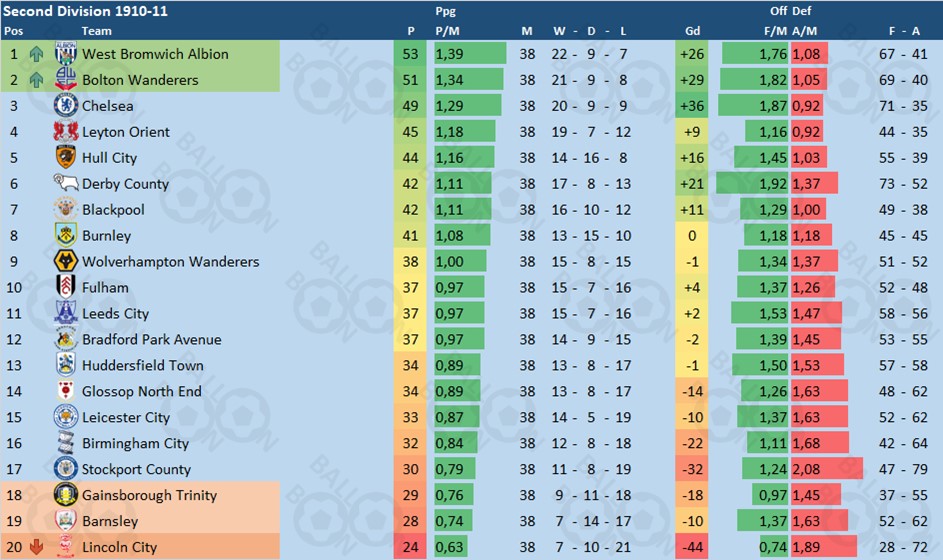
Task: Open the Gainsborough Trinity team name
Action: pyautogui.click(x=149, y=495)
